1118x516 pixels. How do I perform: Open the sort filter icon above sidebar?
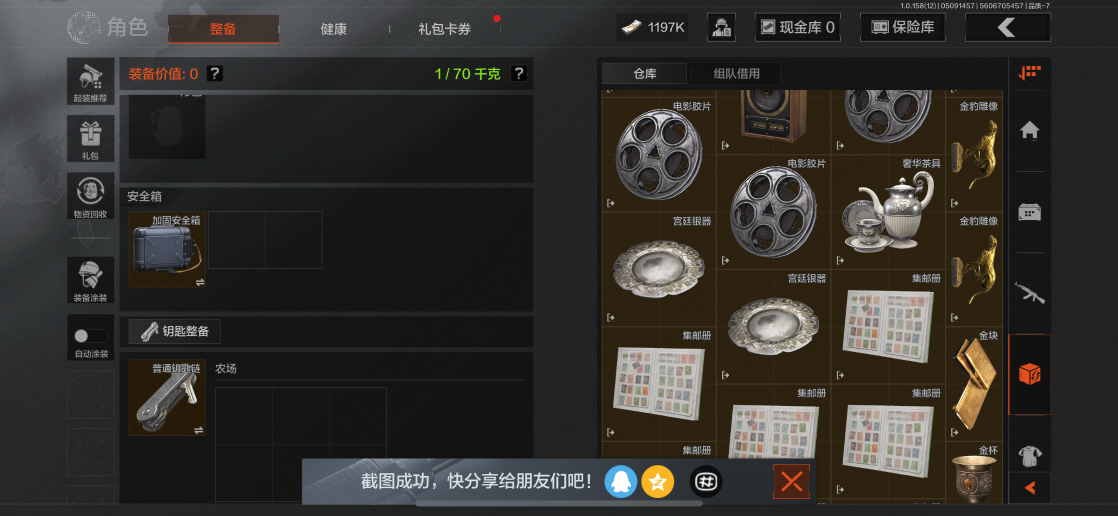1030,73
